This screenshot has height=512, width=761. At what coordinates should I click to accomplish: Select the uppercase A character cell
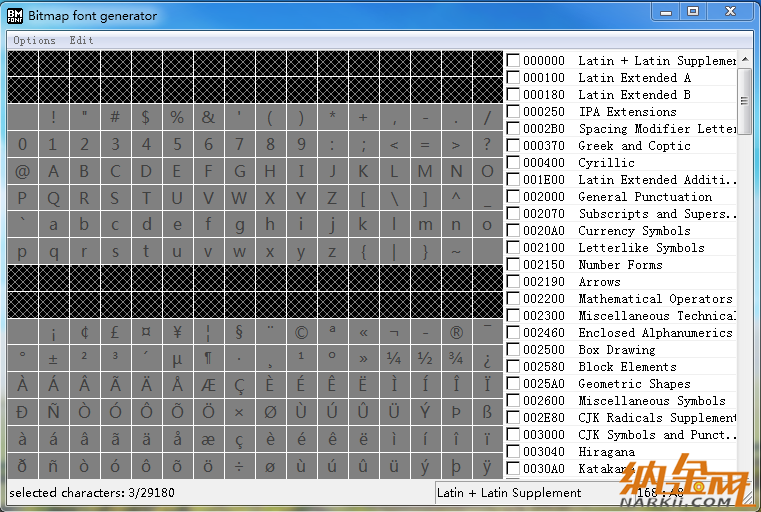53,171
